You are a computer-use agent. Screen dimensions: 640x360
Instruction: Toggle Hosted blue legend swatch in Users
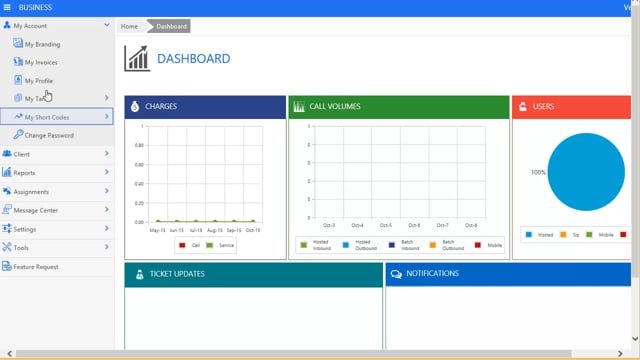[529, 235]
